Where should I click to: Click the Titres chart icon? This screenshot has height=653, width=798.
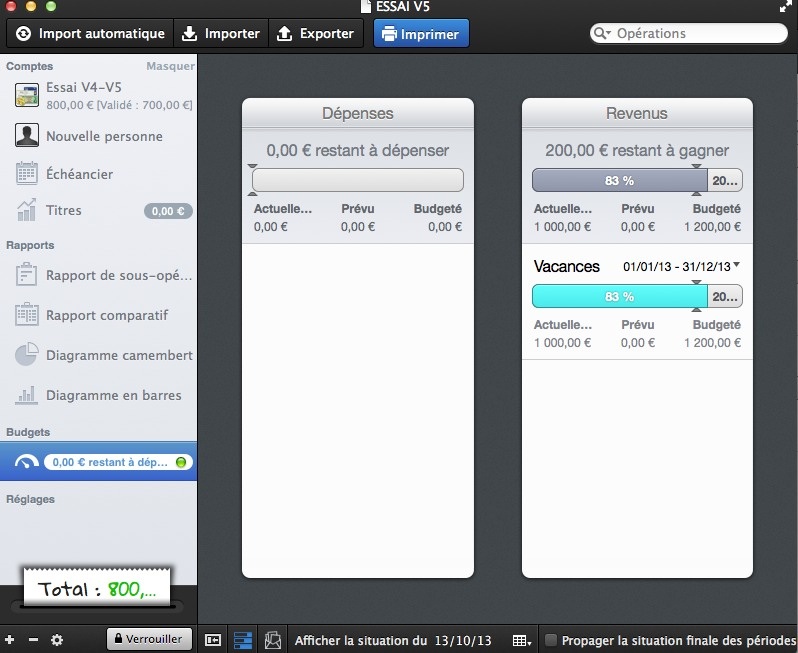[x=27, y=210]
